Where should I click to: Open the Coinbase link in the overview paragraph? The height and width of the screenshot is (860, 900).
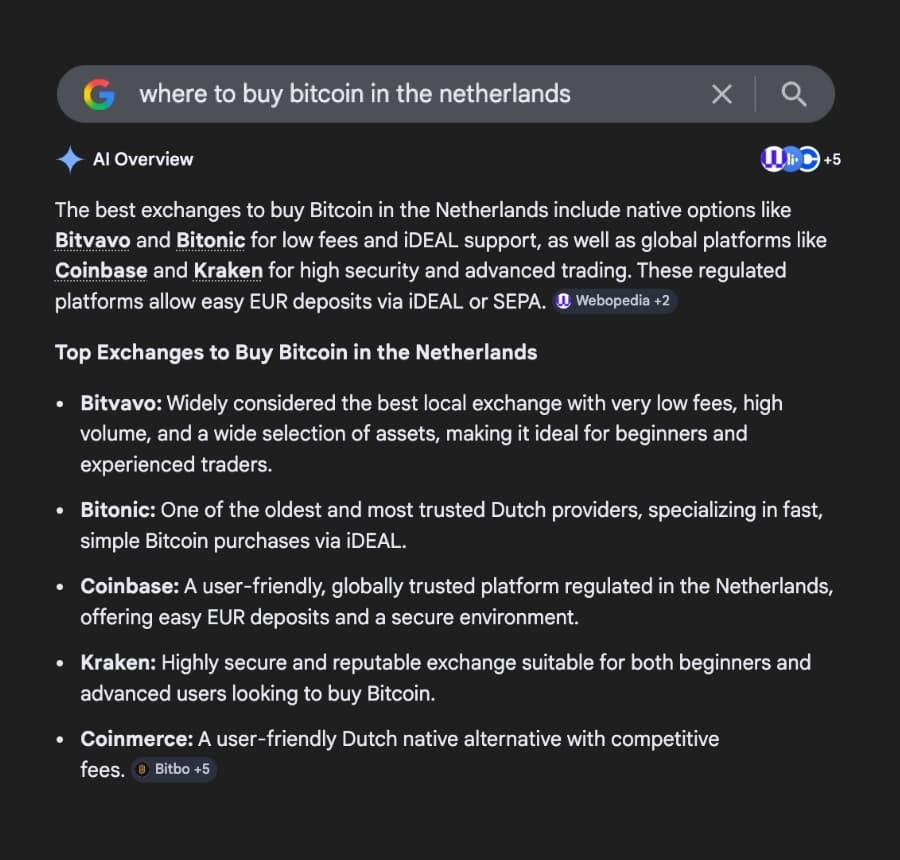point(101,270)
